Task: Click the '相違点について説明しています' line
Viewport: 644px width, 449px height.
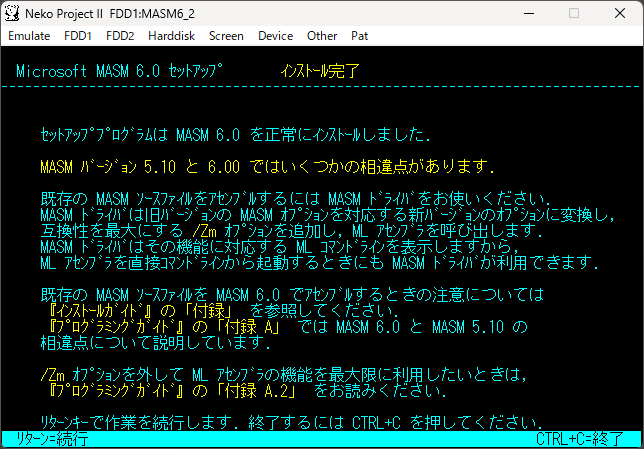Action: [x=156, y=343]
